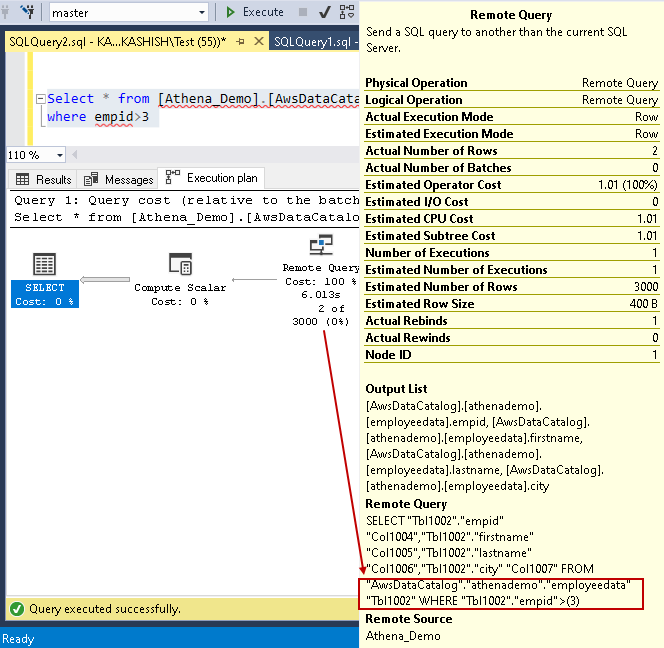Open the 110 % zoom dropdown
Screen dimensions: 664x648
pos(60,155)
